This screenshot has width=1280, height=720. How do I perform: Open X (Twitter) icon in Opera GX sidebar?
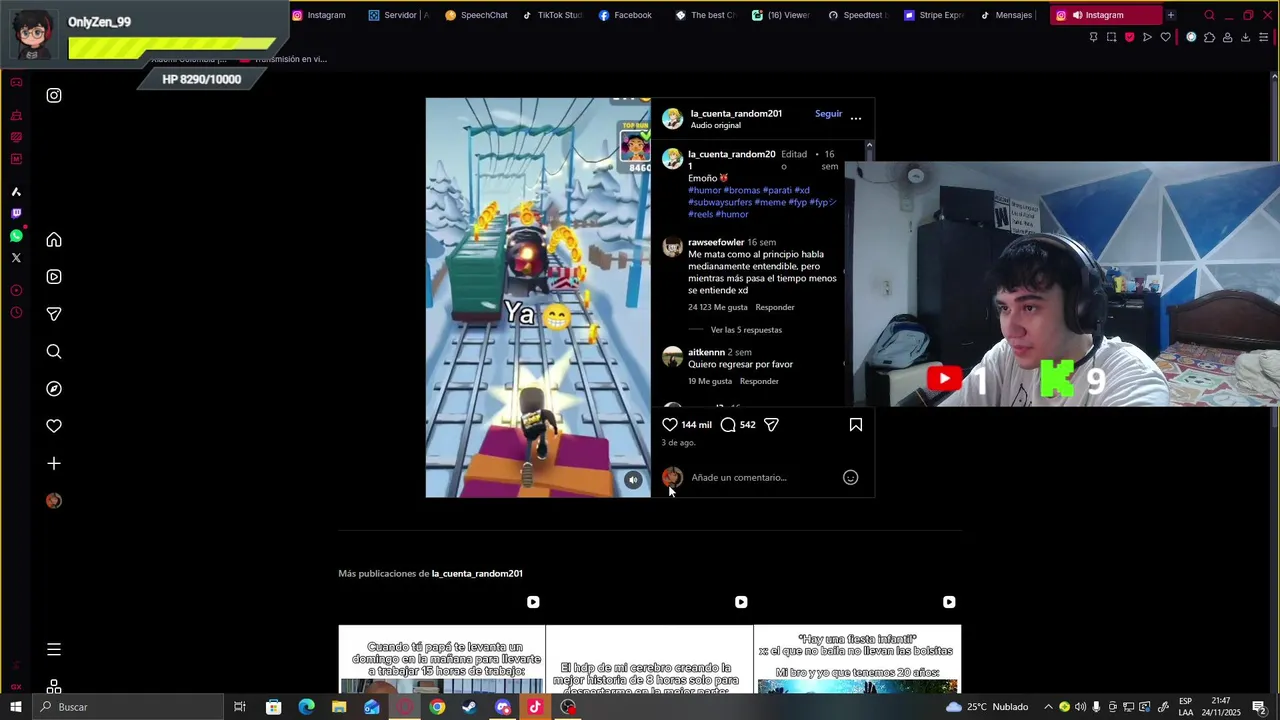(16, 258)
